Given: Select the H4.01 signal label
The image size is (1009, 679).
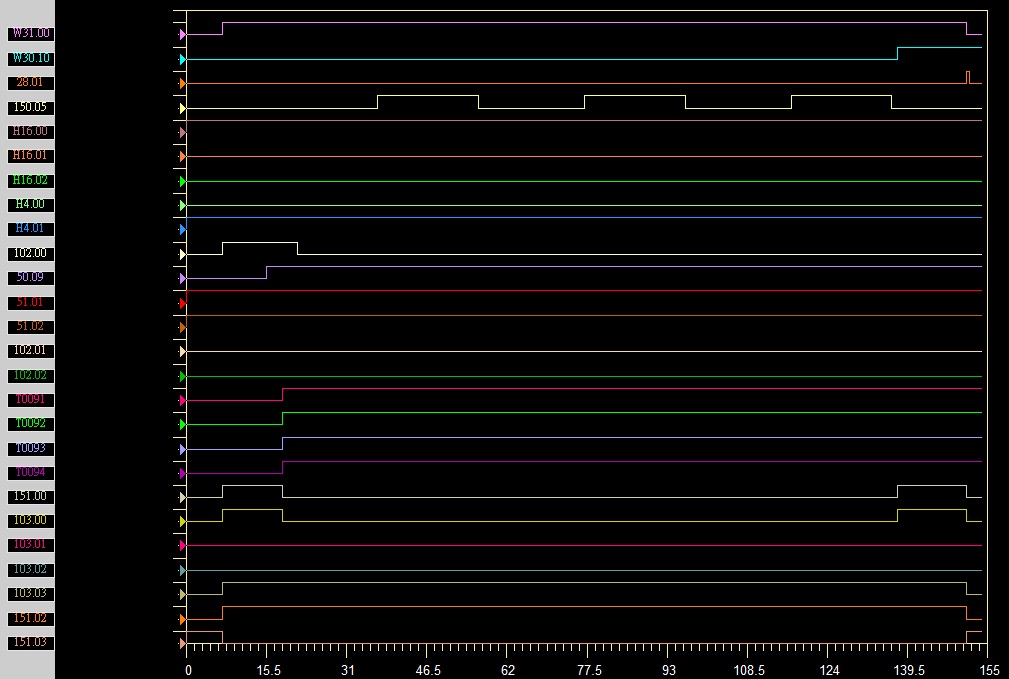Looking at the screenshot, I should click(31, 228).
